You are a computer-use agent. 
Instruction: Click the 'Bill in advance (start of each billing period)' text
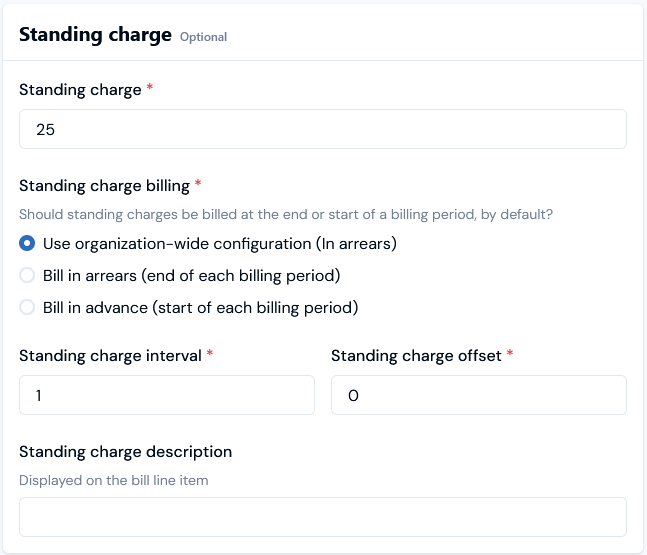[201, 308]
